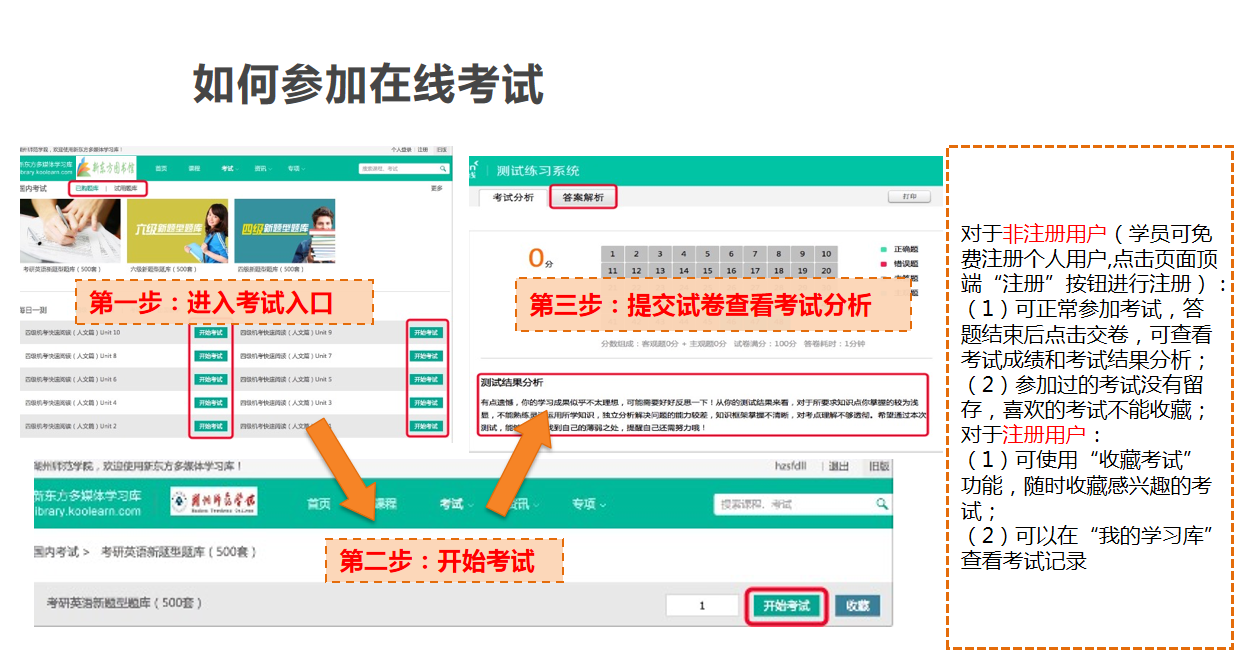This screenshot has width=1246, height=670.
Task: Click the small search icon in top-left screenshot
Action: tap(443, 169)
